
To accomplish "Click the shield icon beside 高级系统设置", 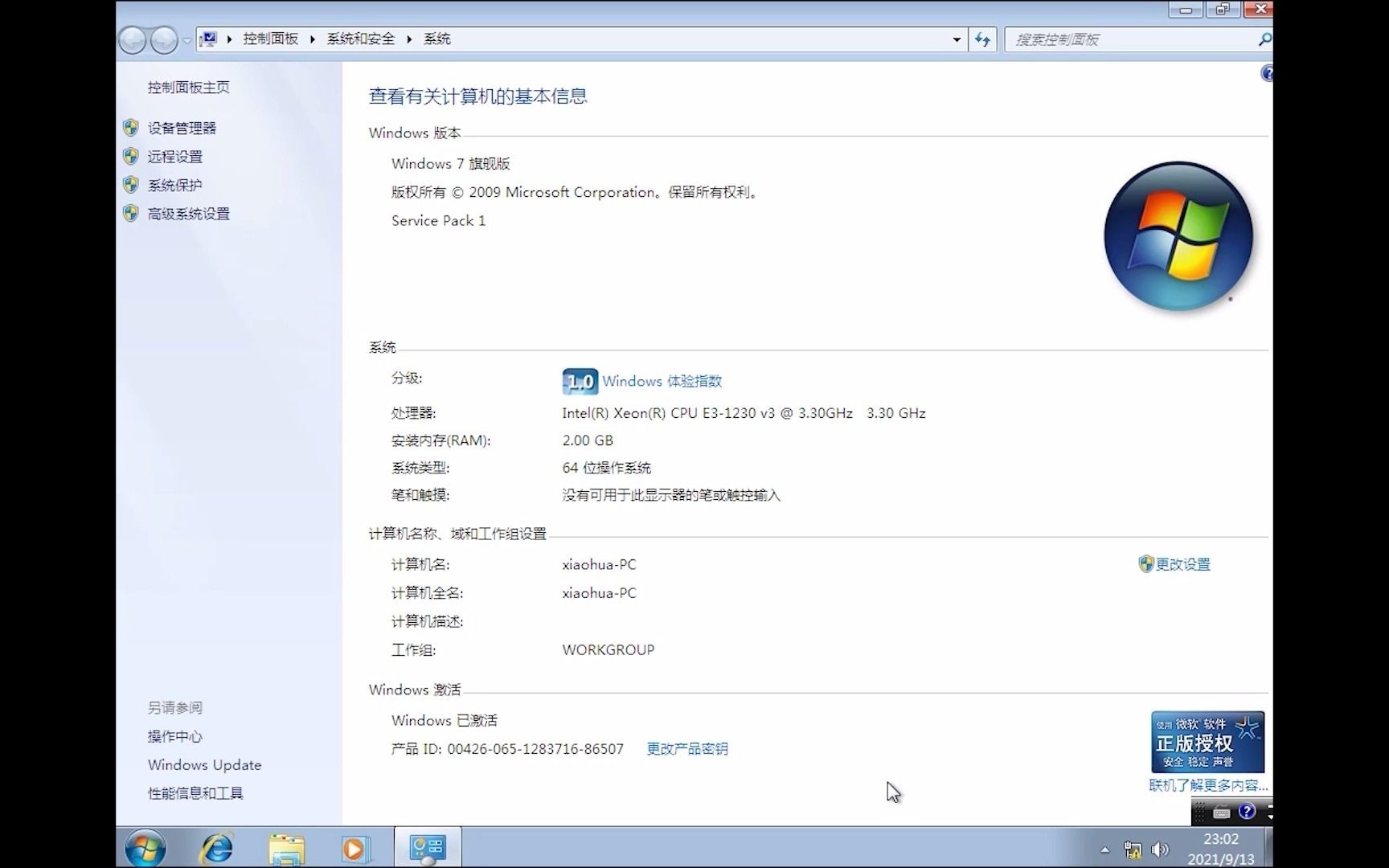I will 131,213.
